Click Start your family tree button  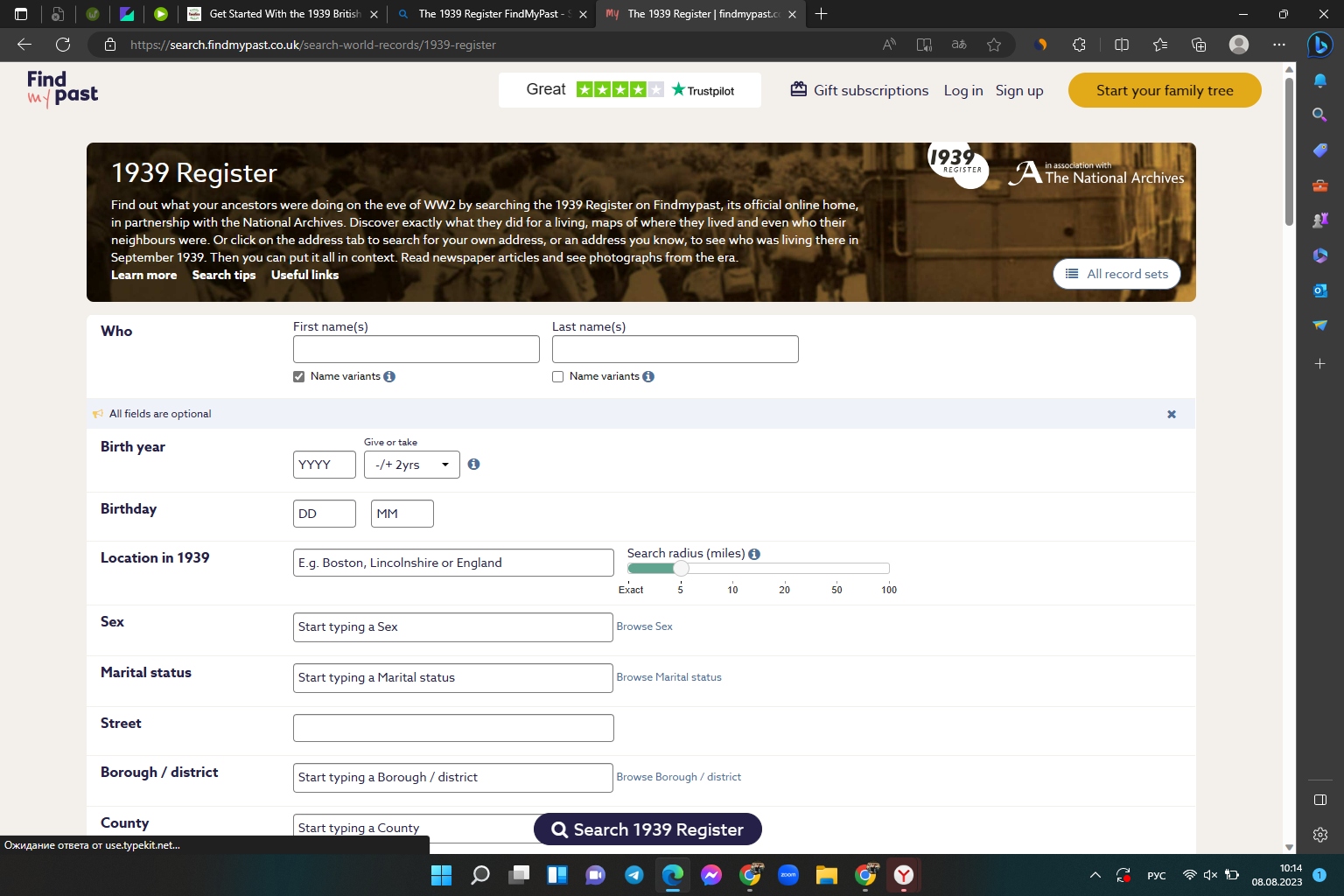pyautogui.click(x=1165, y=90)
